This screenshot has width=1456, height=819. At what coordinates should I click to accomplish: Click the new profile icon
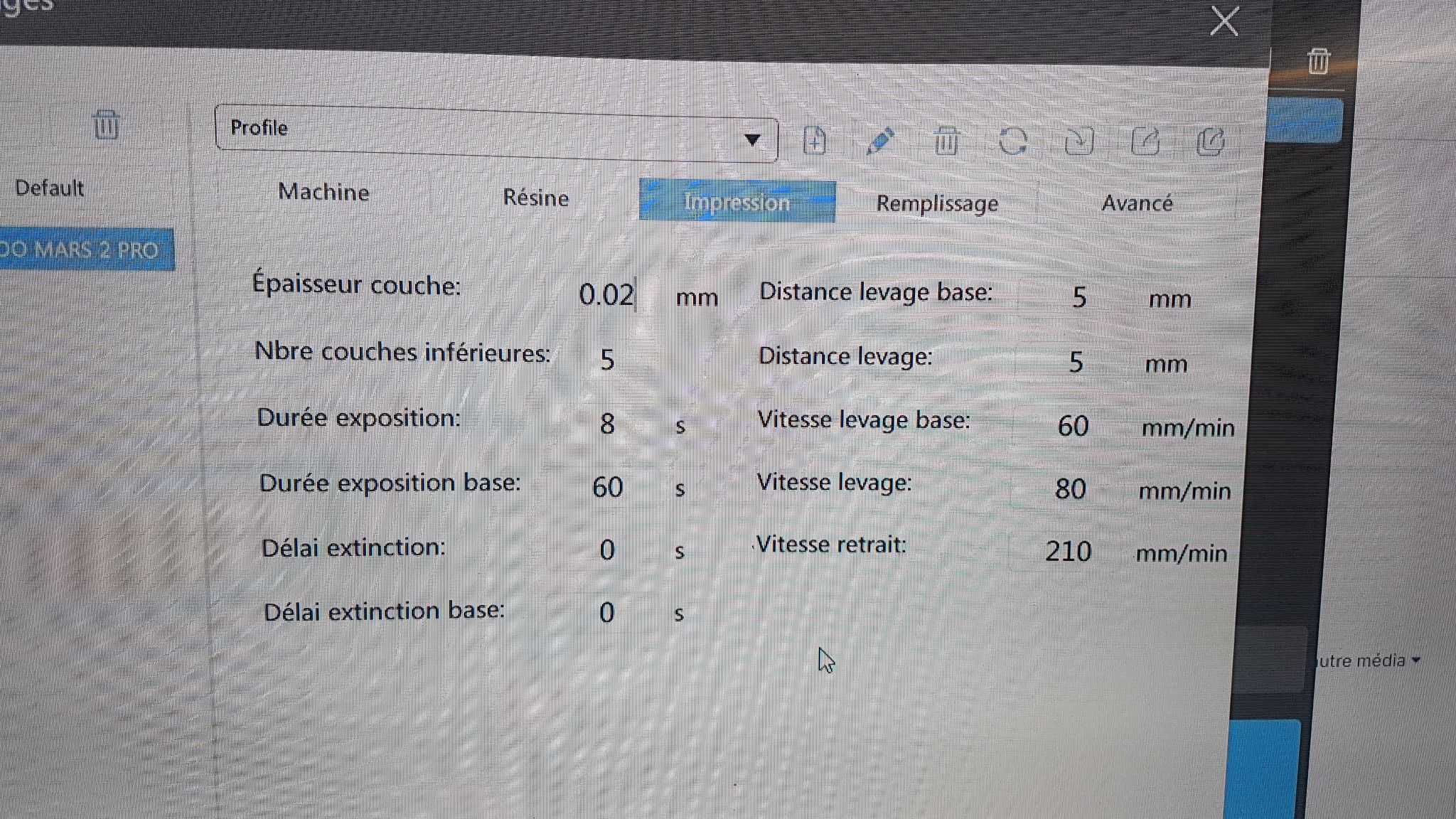click(815, 140)
